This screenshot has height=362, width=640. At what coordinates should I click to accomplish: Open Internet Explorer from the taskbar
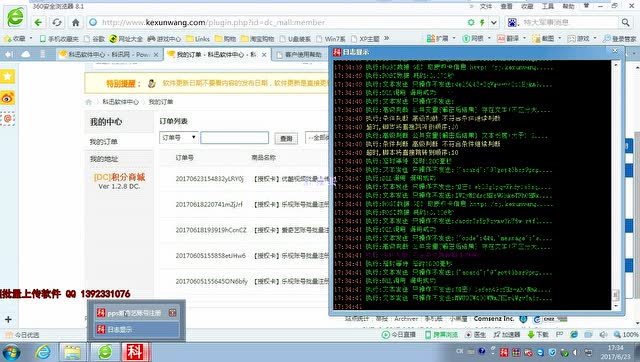[x=42, y=352]
